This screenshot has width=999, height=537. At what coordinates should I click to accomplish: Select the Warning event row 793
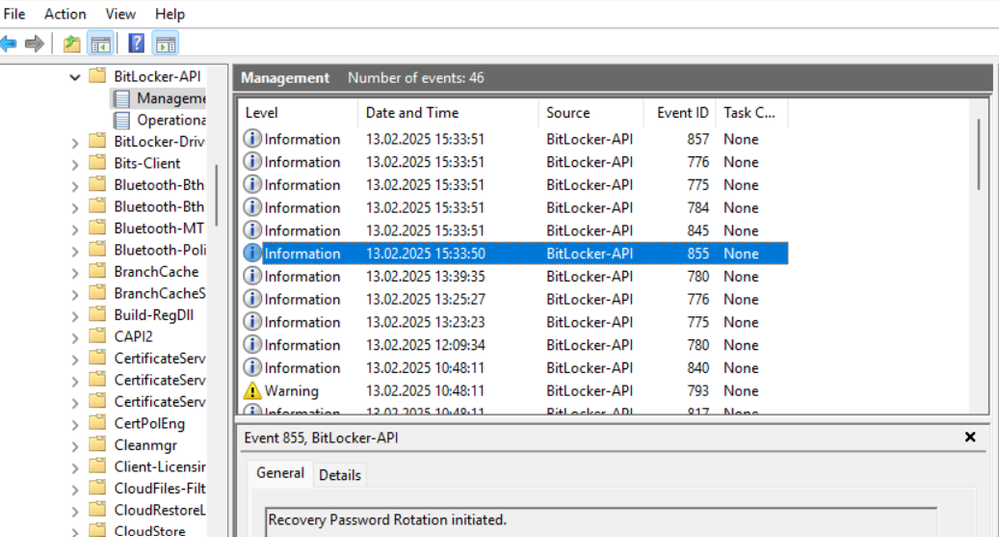[x=515, y=391]
